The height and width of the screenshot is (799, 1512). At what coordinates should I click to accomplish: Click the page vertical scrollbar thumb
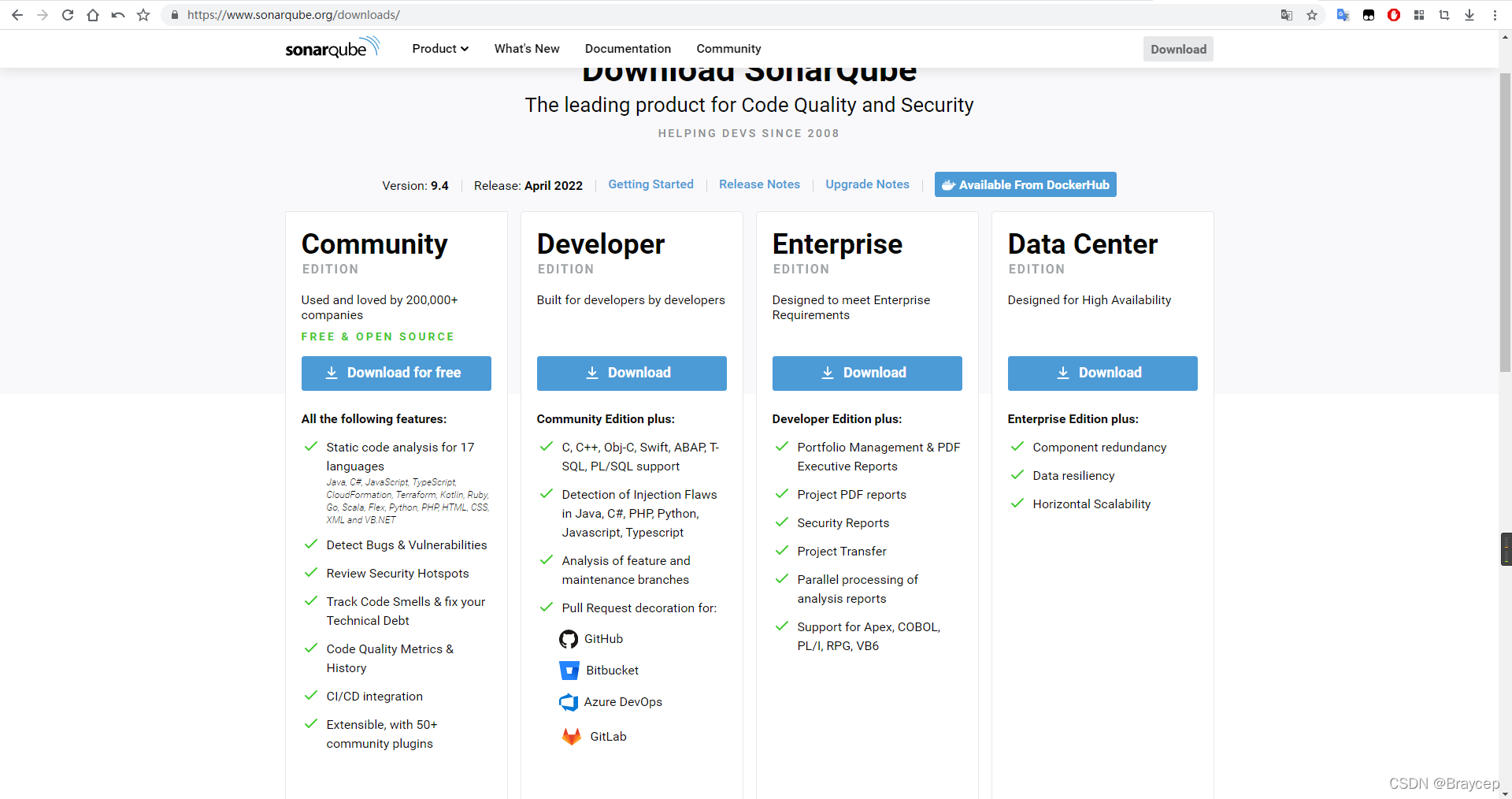(x=1506, y=221)
